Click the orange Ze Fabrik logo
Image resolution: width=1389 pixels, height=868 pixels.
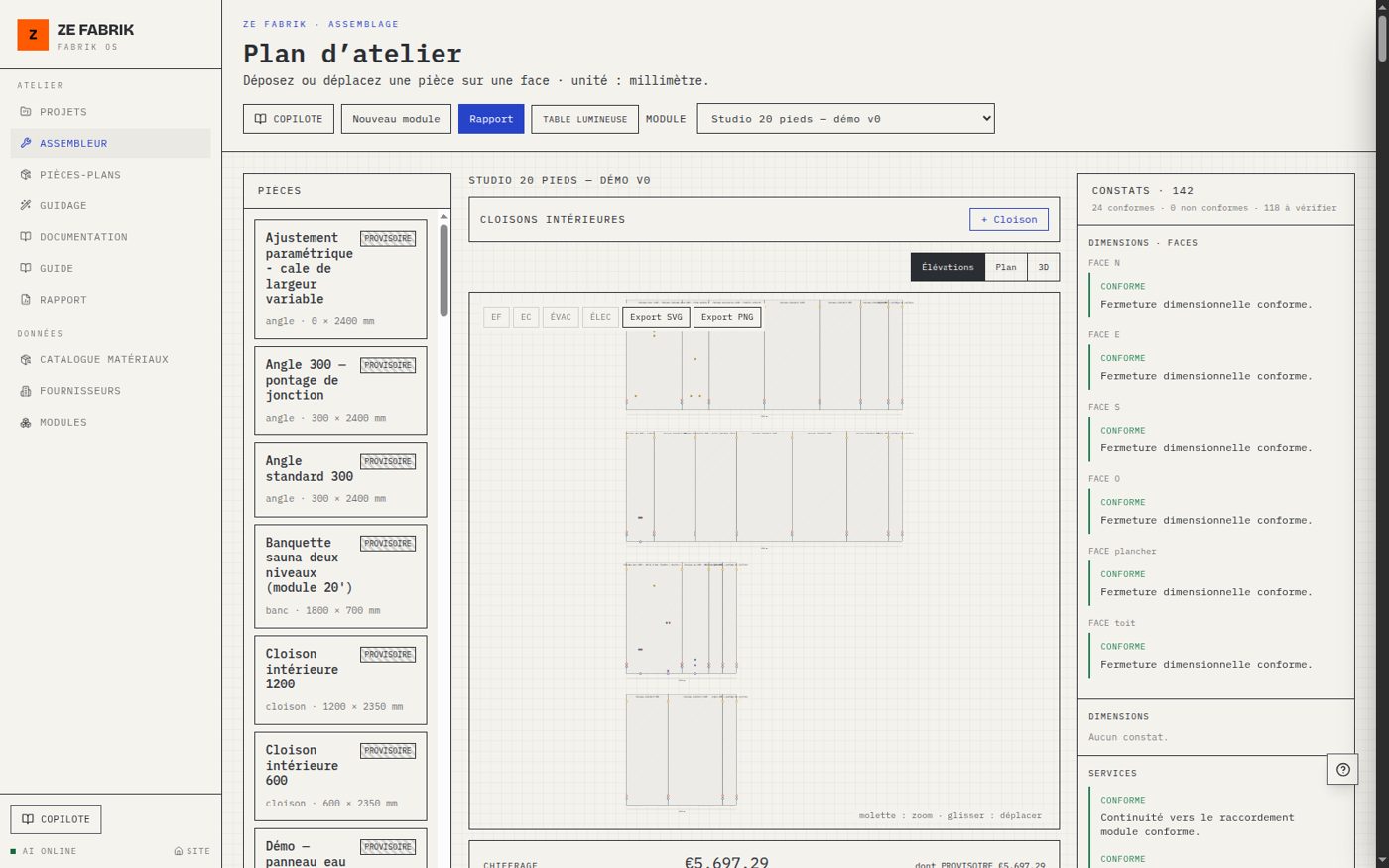[x=33, y=35]
